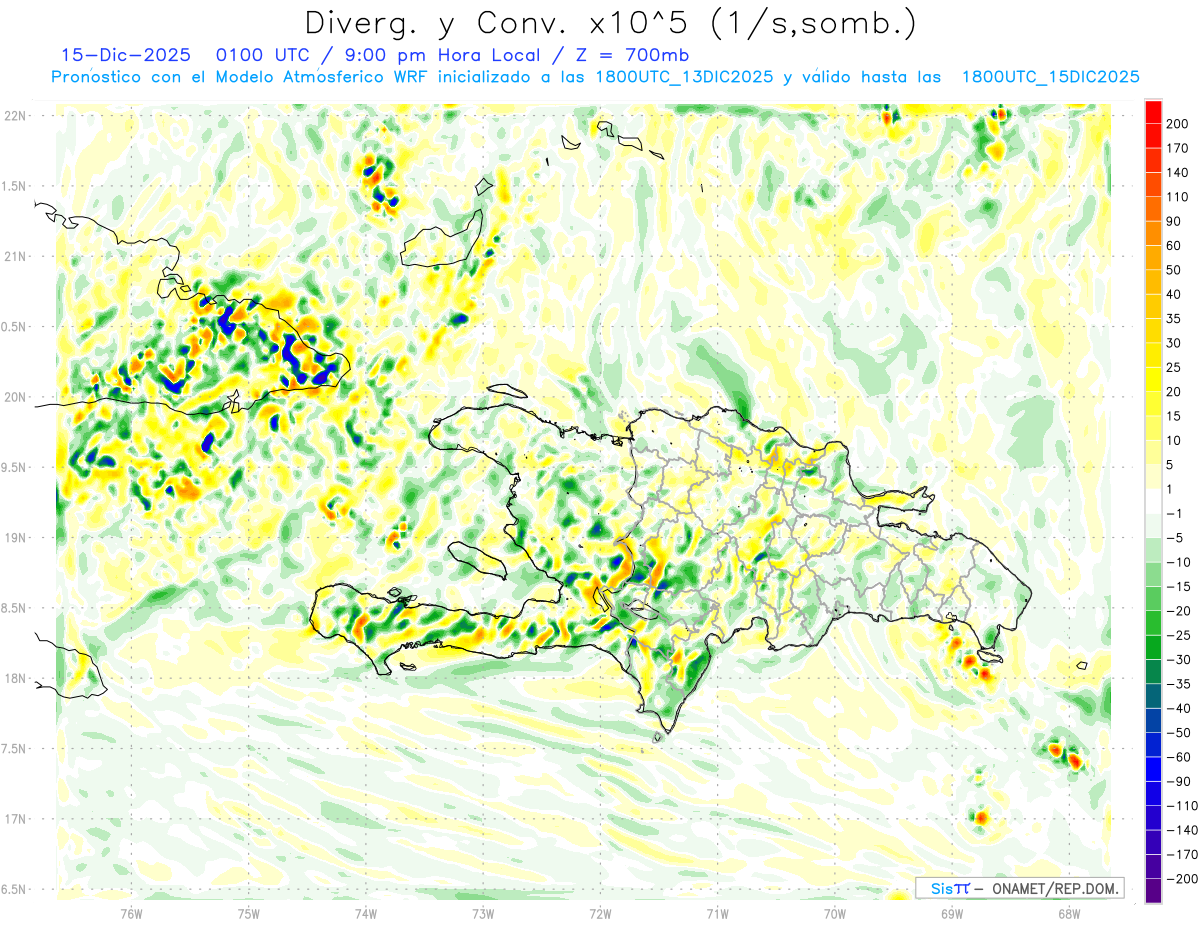Click the "21N" latitude label
The width and height of the screenshot is (1200, 927).
(15, 256)
